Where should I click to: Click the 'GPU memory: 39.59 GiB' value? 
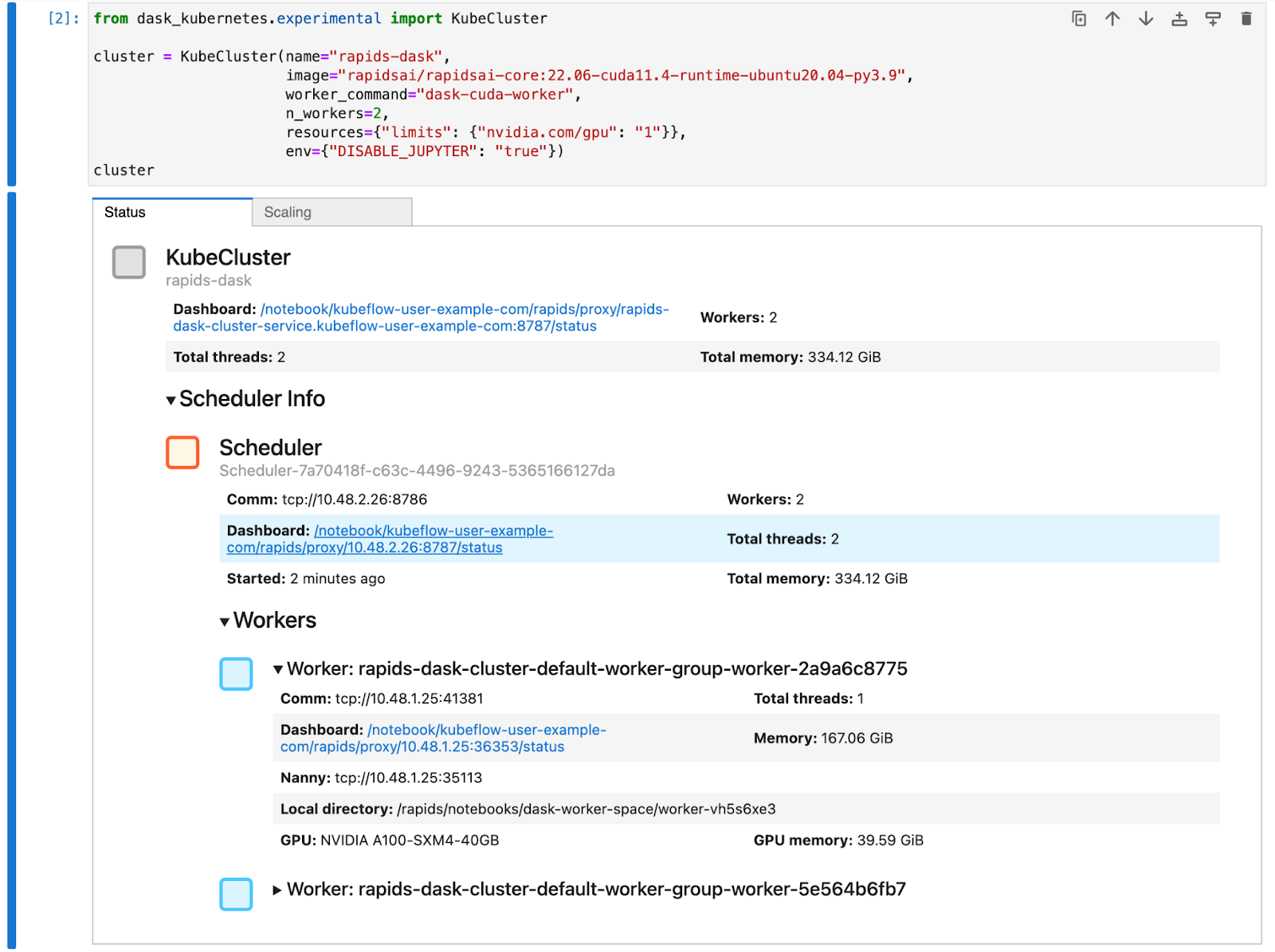point(838,840)
